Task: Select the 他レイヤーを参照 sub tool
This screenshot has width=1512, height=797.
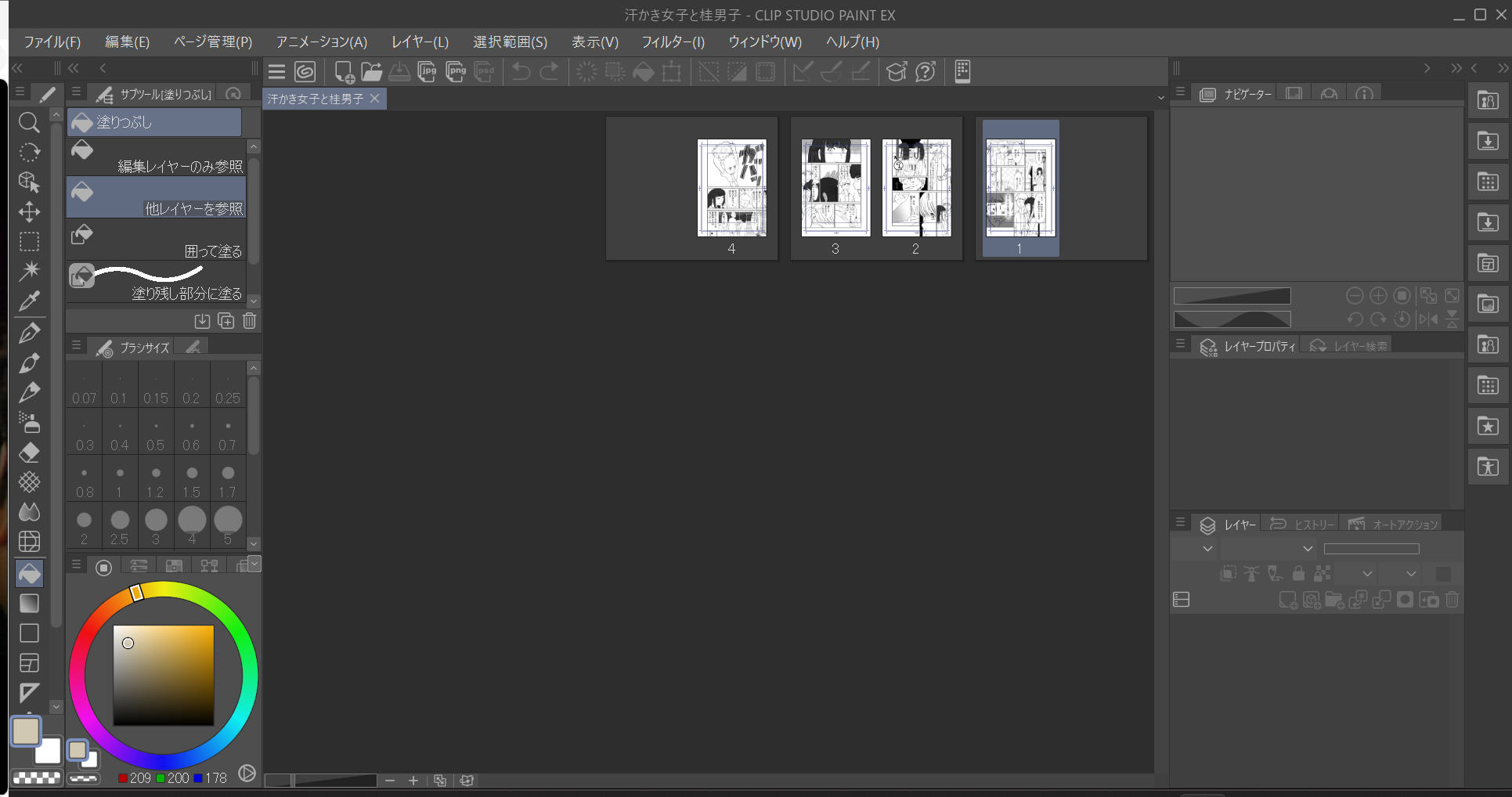Action: (x=157, y=197)
